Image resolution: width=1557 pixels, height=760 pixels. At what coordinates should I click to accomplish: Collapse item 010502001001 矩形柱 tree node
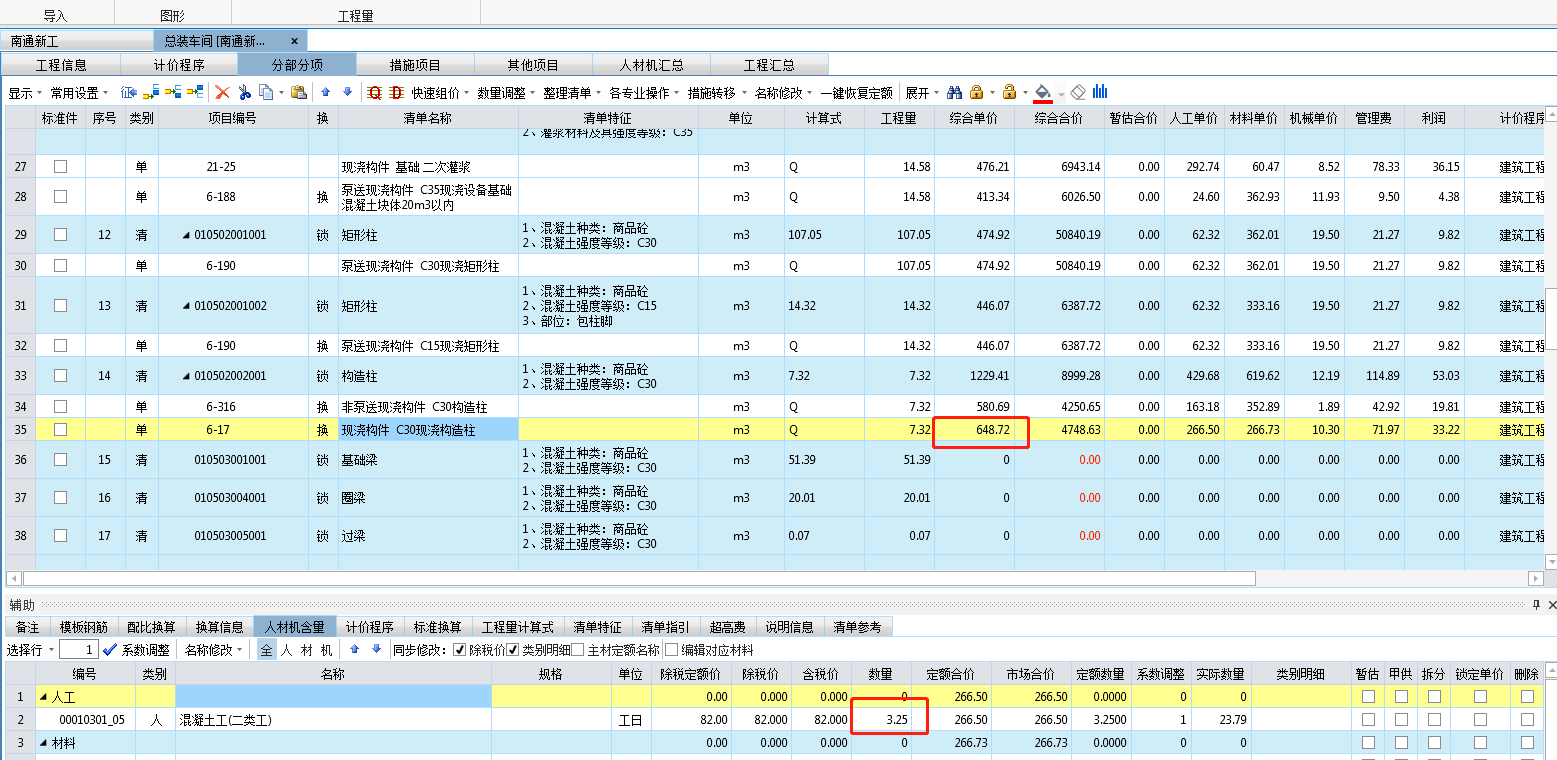[186, 235]
